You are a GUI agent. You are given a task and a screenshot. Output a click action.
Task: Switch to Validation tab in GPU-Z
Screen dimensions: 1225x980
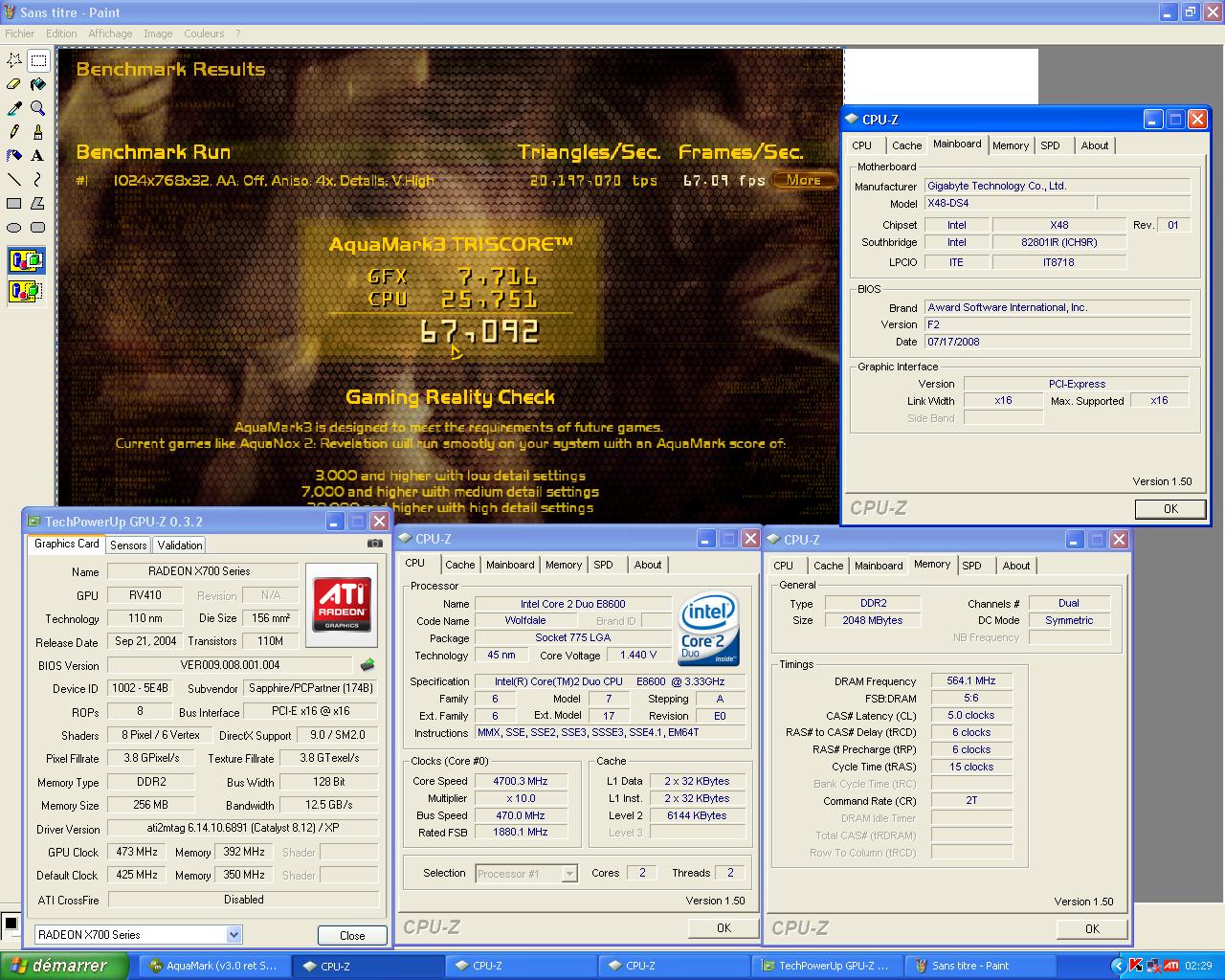[x=180, y=545]
